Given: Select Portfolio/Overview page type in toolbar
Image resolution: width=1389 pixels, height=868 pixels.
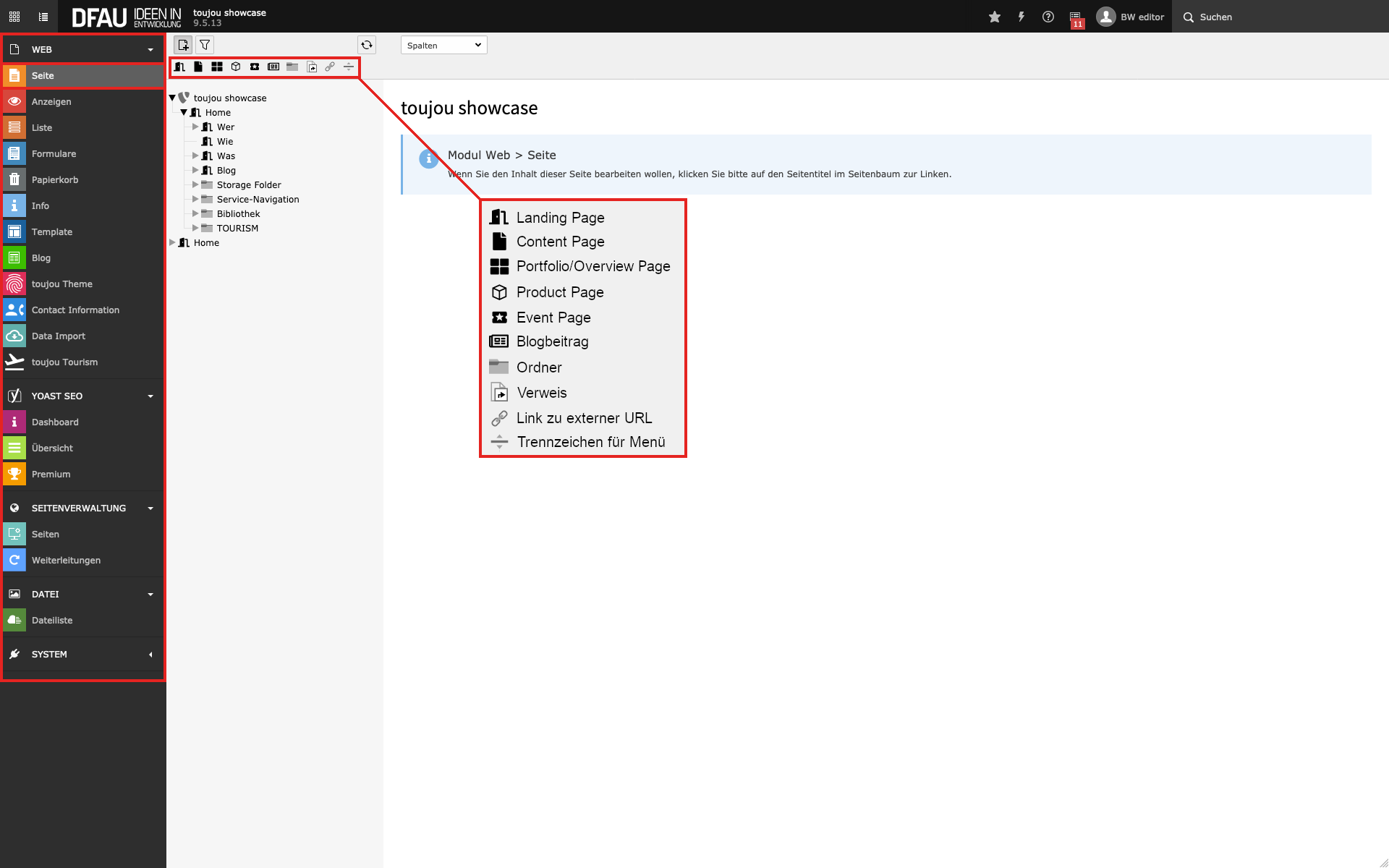Looking at the screenshot, I should (217, 67).
